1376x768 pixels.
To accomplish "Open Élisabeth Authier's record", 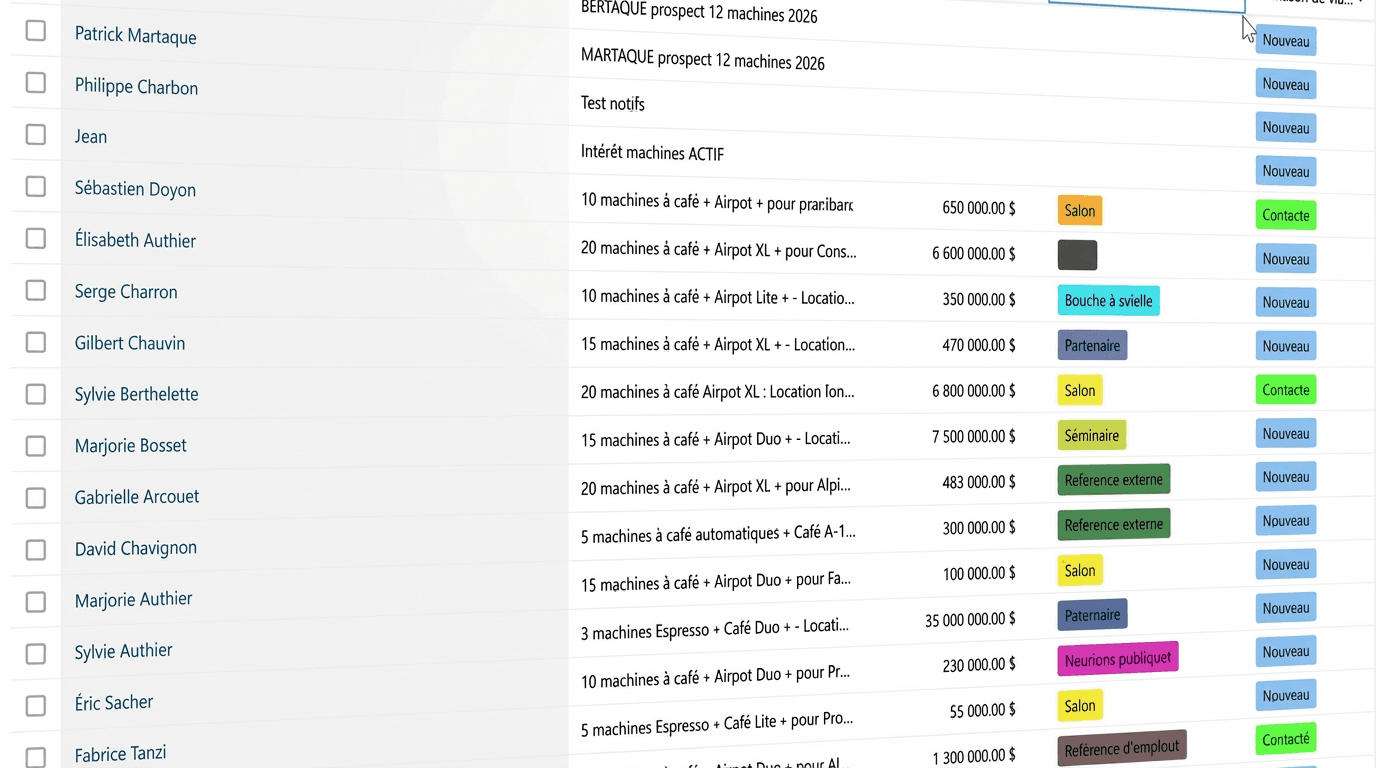I will coord(135,240).
